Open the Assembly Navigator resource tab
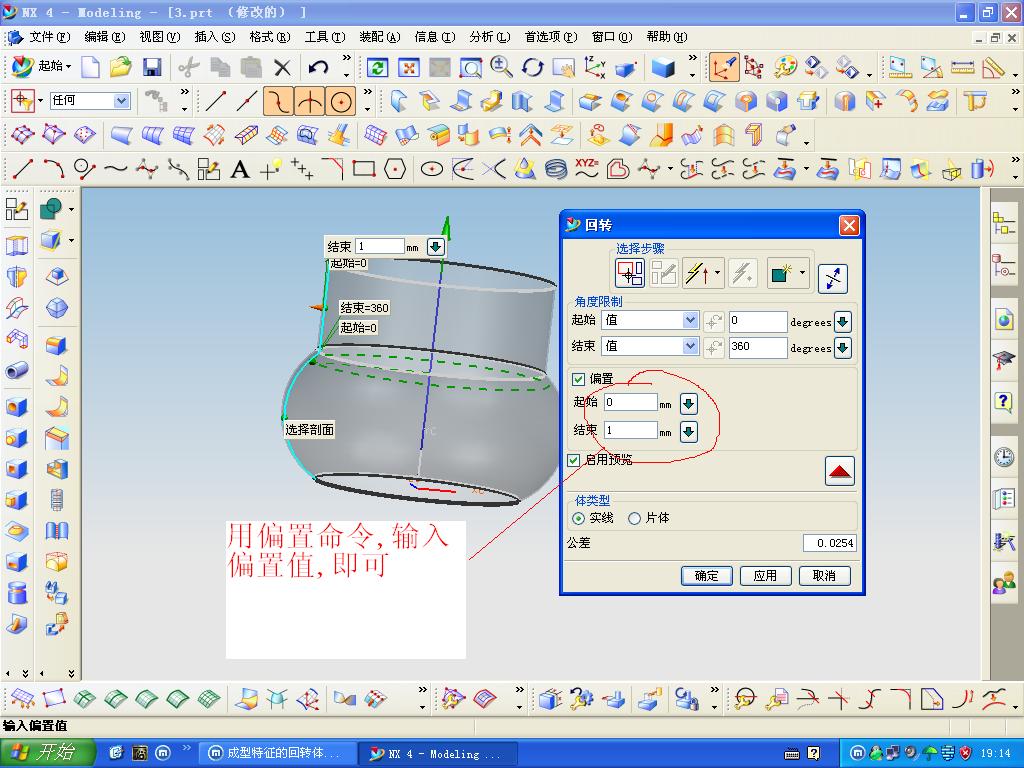The height and width of the screenshot is (768, 1024). [1004, 223]
